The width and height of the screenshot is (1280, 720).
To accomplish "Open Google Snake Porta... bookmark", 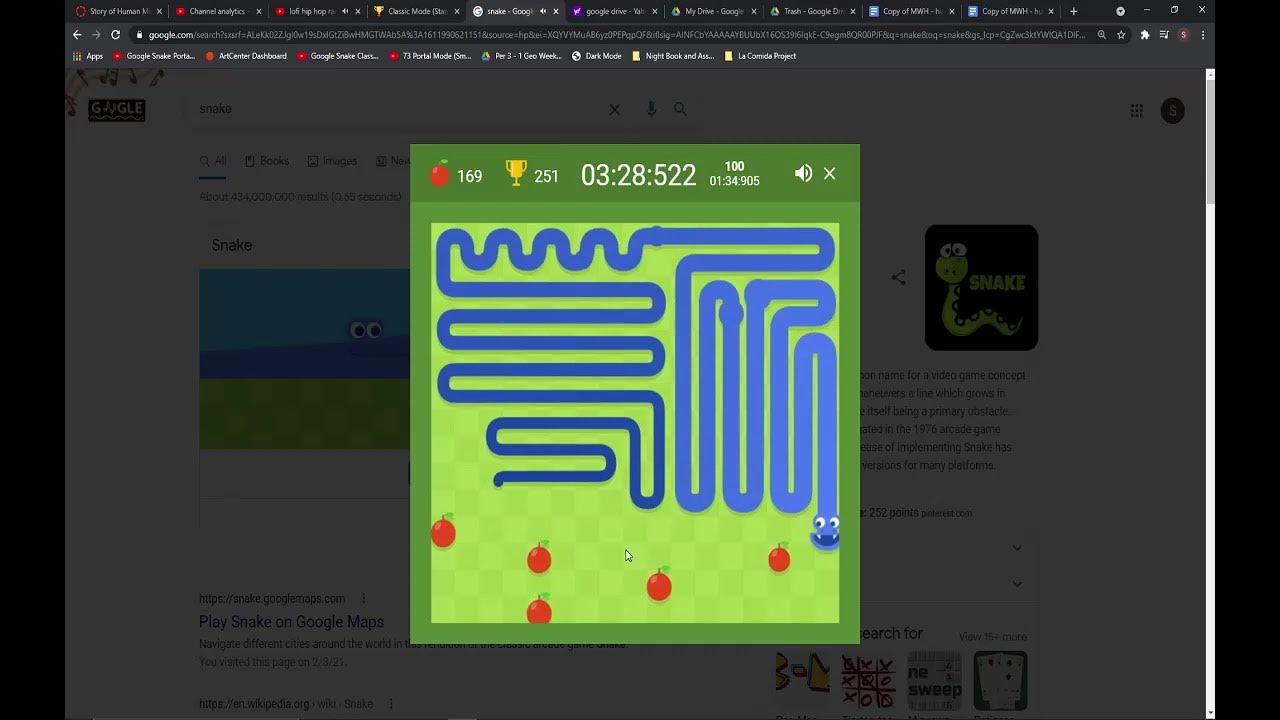I will click(154, 56).
